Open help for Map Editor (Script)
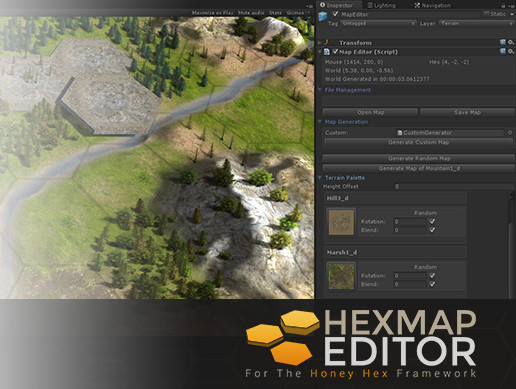This screenshot has width=516, height=389. click(x=503, y=51)
